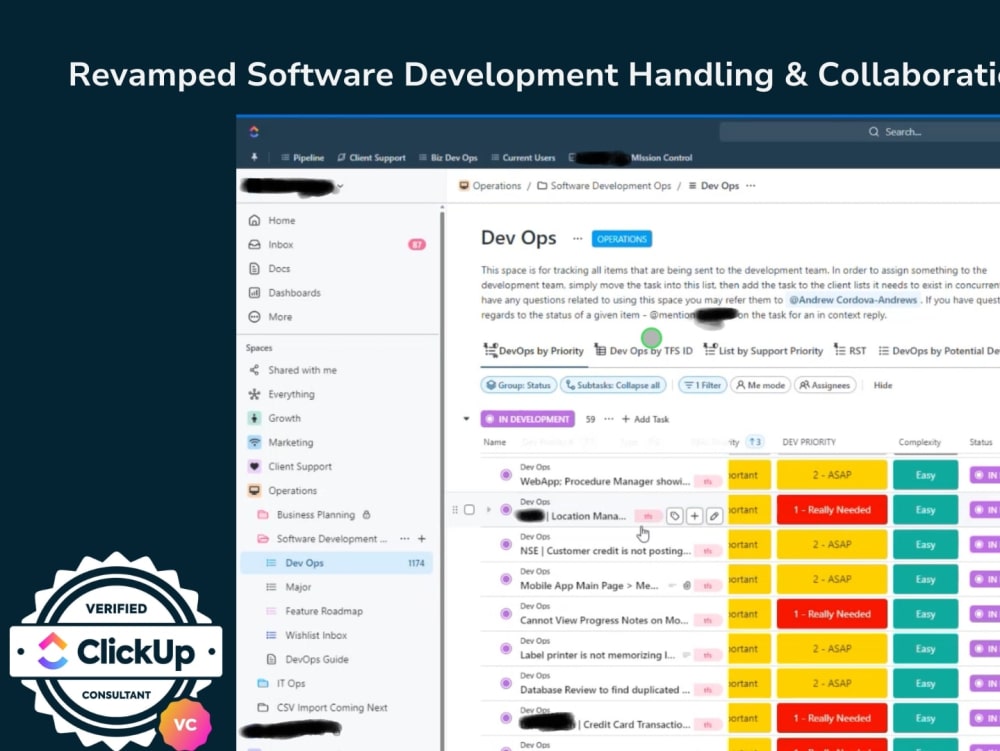
Task: Click the Shared with me icon
Action: [x=254, y=370]
